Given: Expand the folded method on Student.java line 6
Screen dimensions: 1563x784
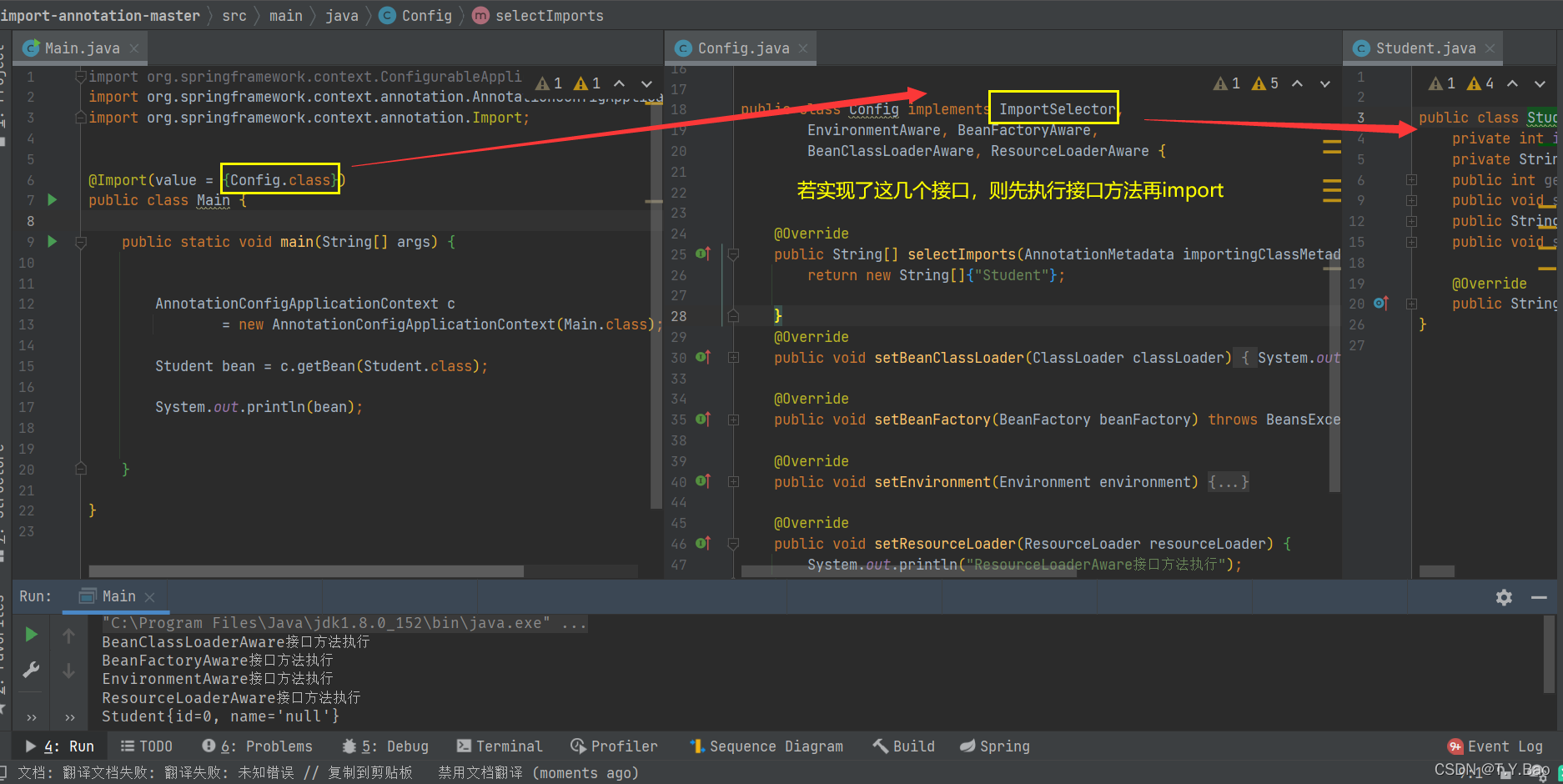Looking at the screenshot, I should [1411, 180].
